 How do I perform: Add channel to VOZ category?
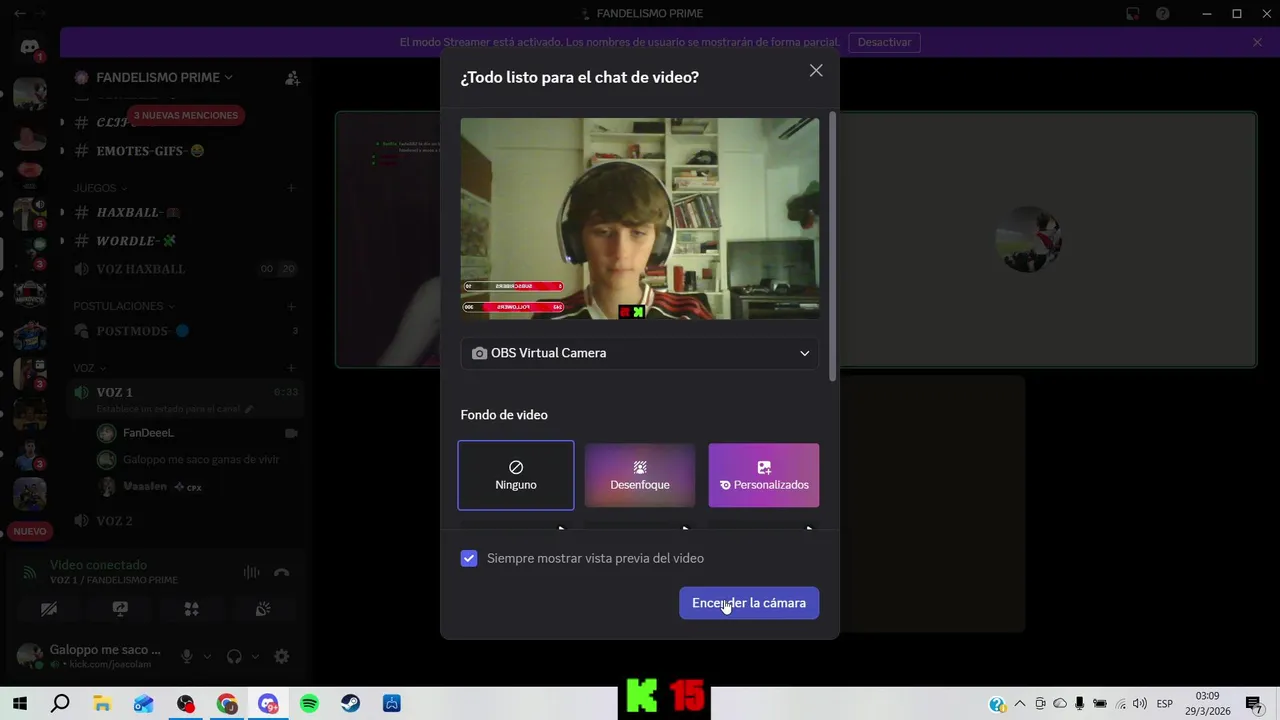(291, 368)
